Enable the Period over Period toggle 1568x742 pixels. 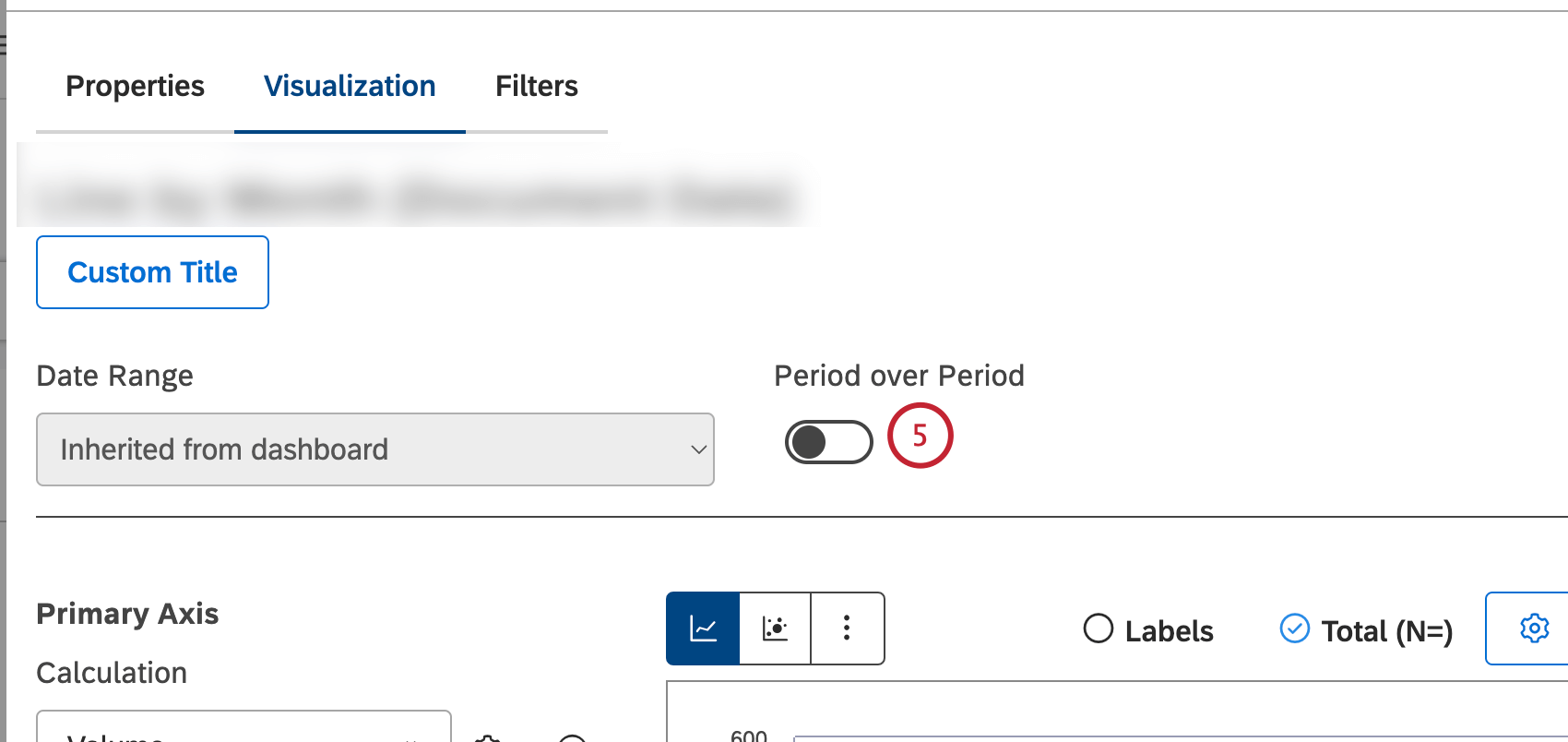tap(828, 441)
